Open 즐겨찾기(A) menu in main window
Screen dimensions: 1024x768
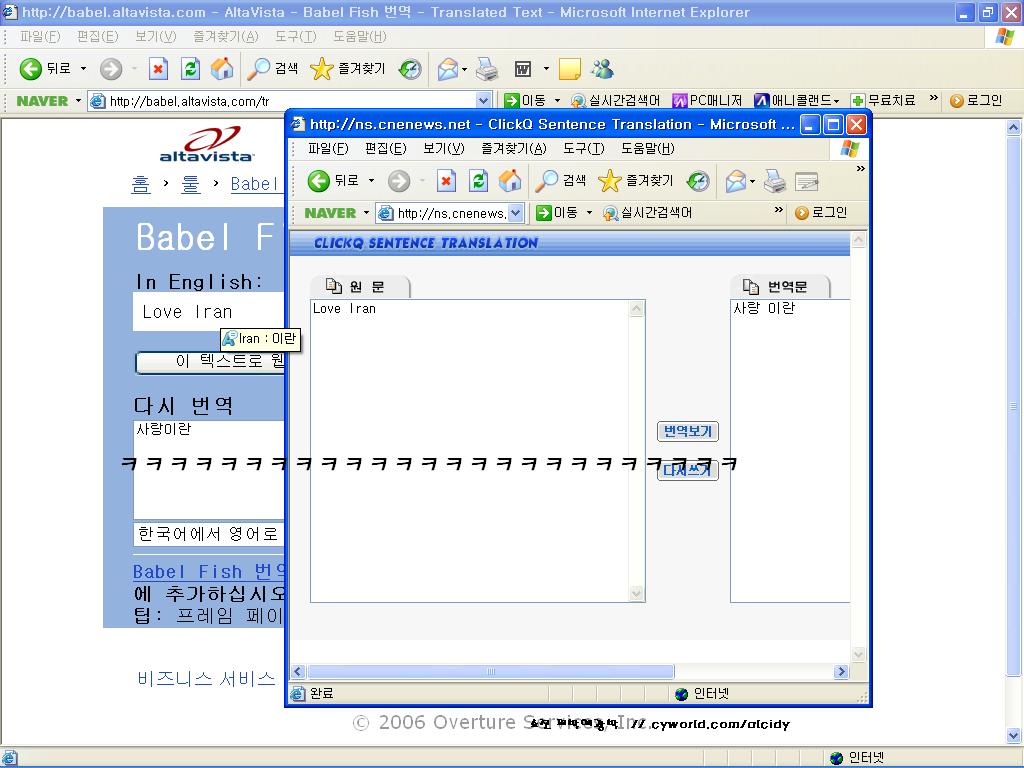[225, 37]
